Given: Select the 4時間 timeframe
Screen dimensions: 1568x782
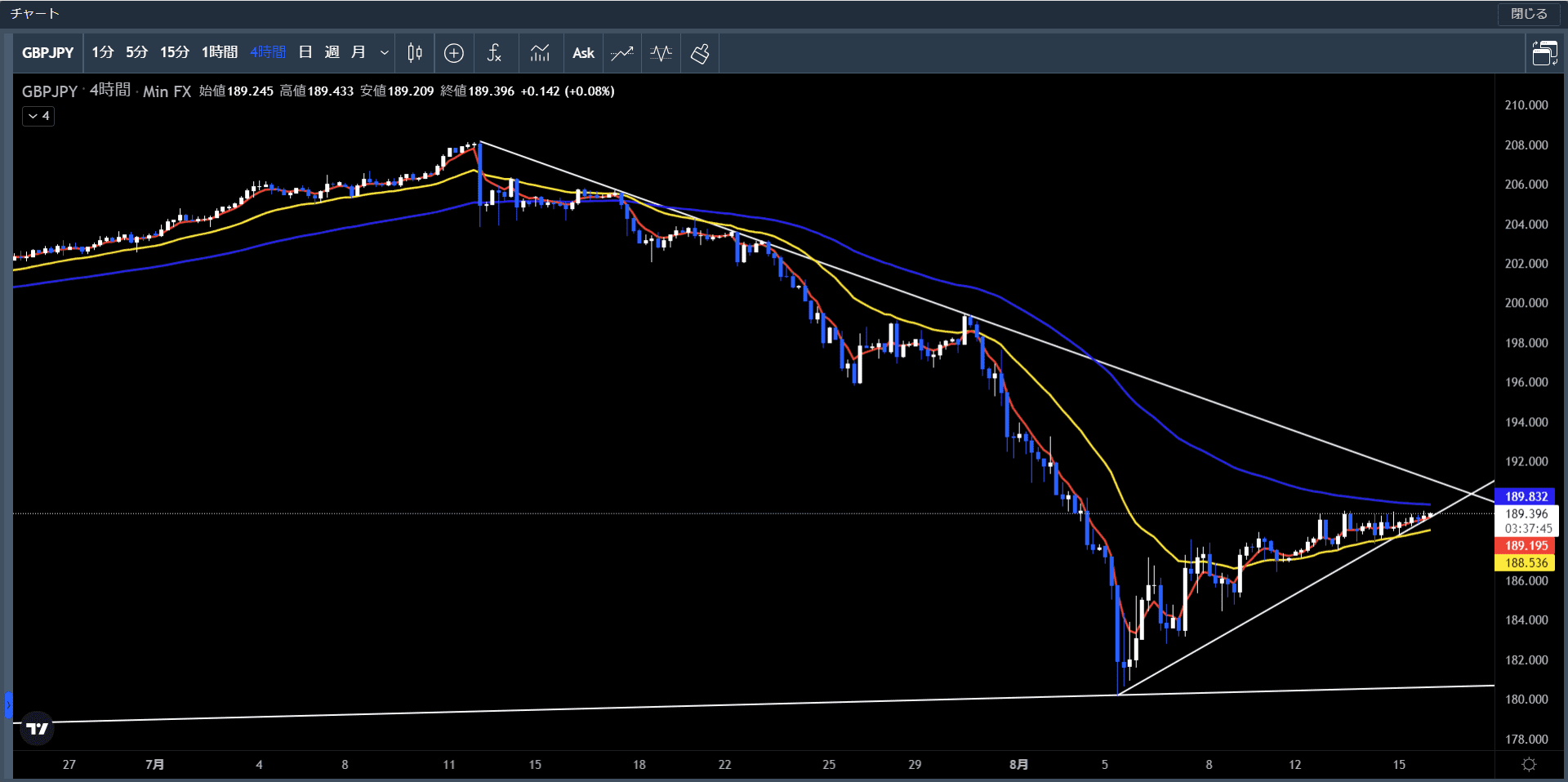Looking at the screenshot, I should coord(268,52).
